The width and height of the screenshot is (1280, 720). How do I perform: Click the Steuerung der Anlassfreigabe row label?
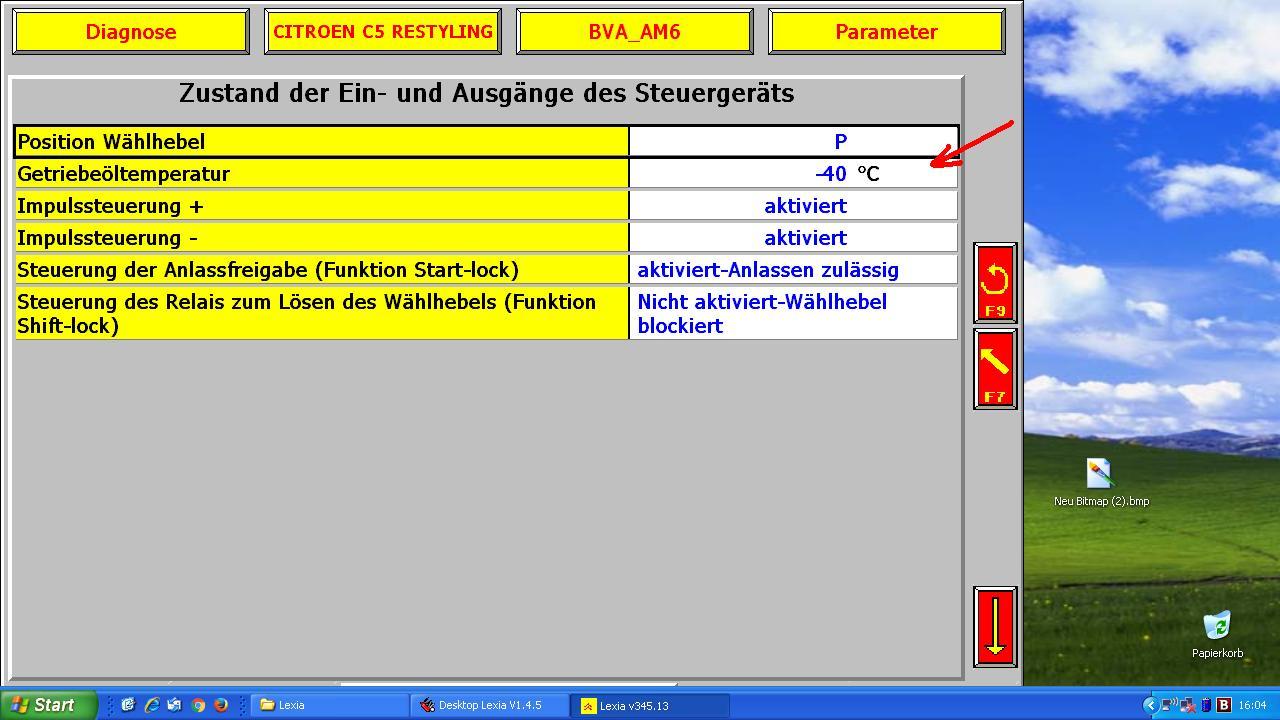tap(322, 270)
